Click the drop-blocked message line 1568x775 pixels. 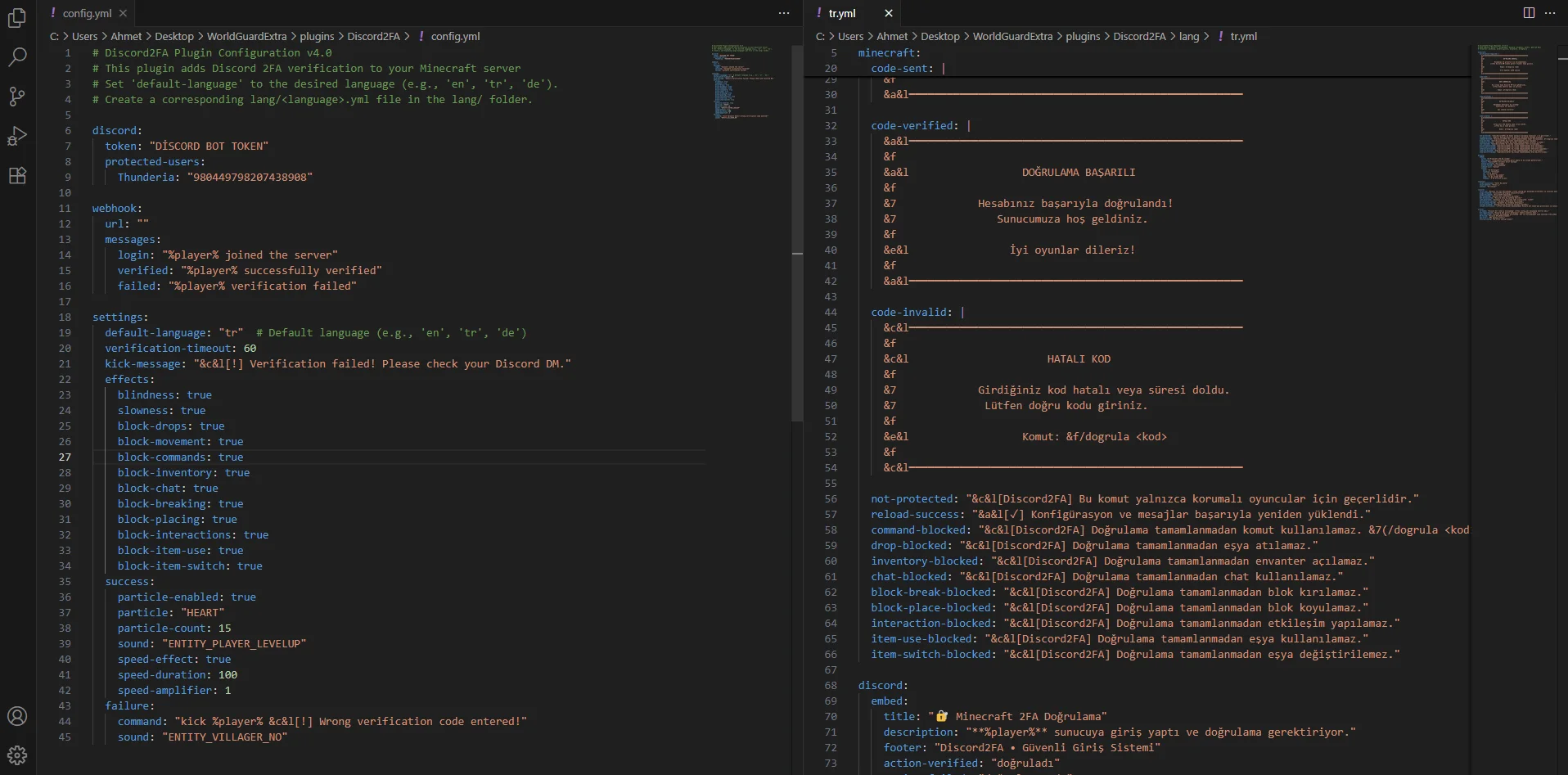coord(1094,545)
